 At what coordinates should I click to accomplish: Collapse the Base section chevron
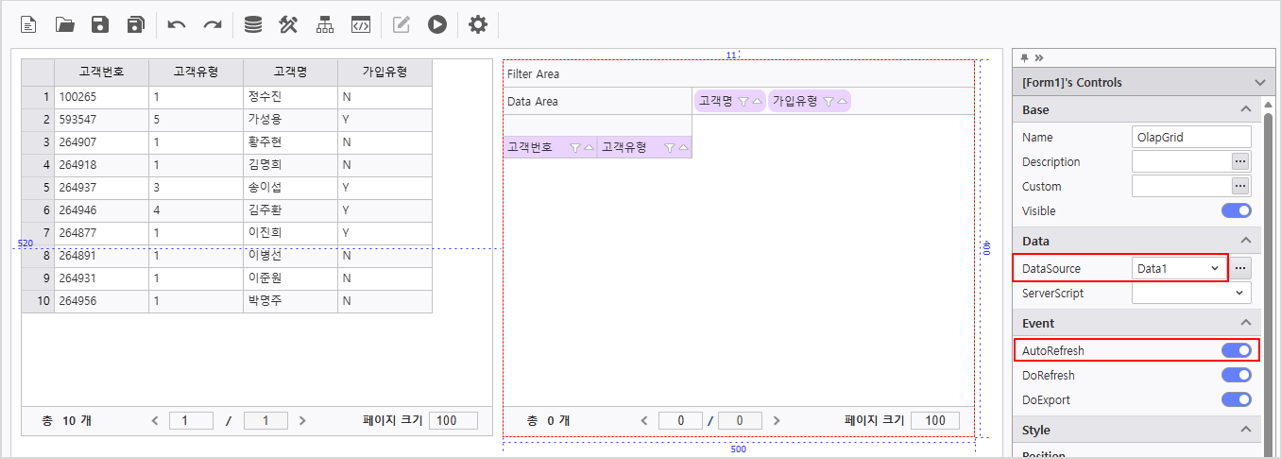coord(1245,110)
